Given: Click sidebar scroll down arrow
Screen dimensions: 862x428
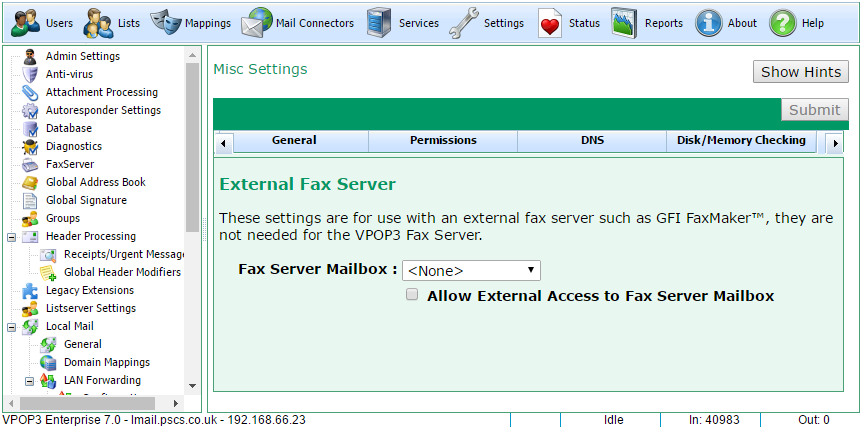Looking at the screenshot, I should pos(192,386).
